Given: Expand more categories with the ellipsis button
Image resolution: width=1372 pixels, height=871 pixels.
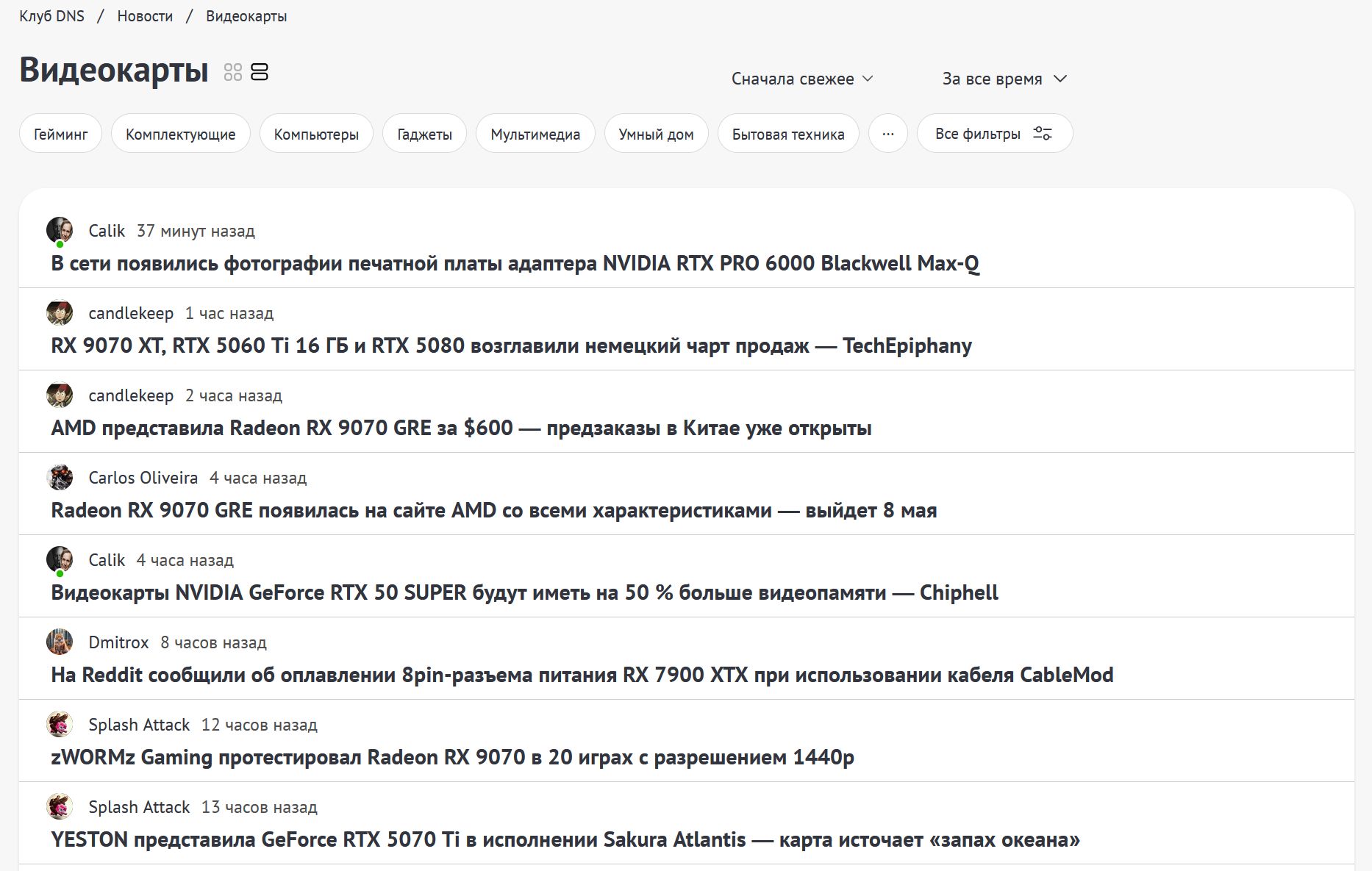Looking at the screenshot, I should point(888,134).
